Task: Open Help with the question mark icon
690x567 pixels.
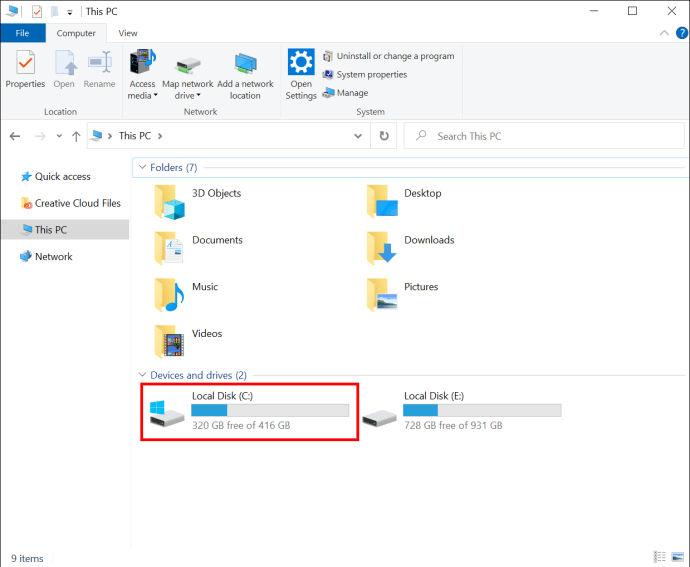Action: (682, 33)
